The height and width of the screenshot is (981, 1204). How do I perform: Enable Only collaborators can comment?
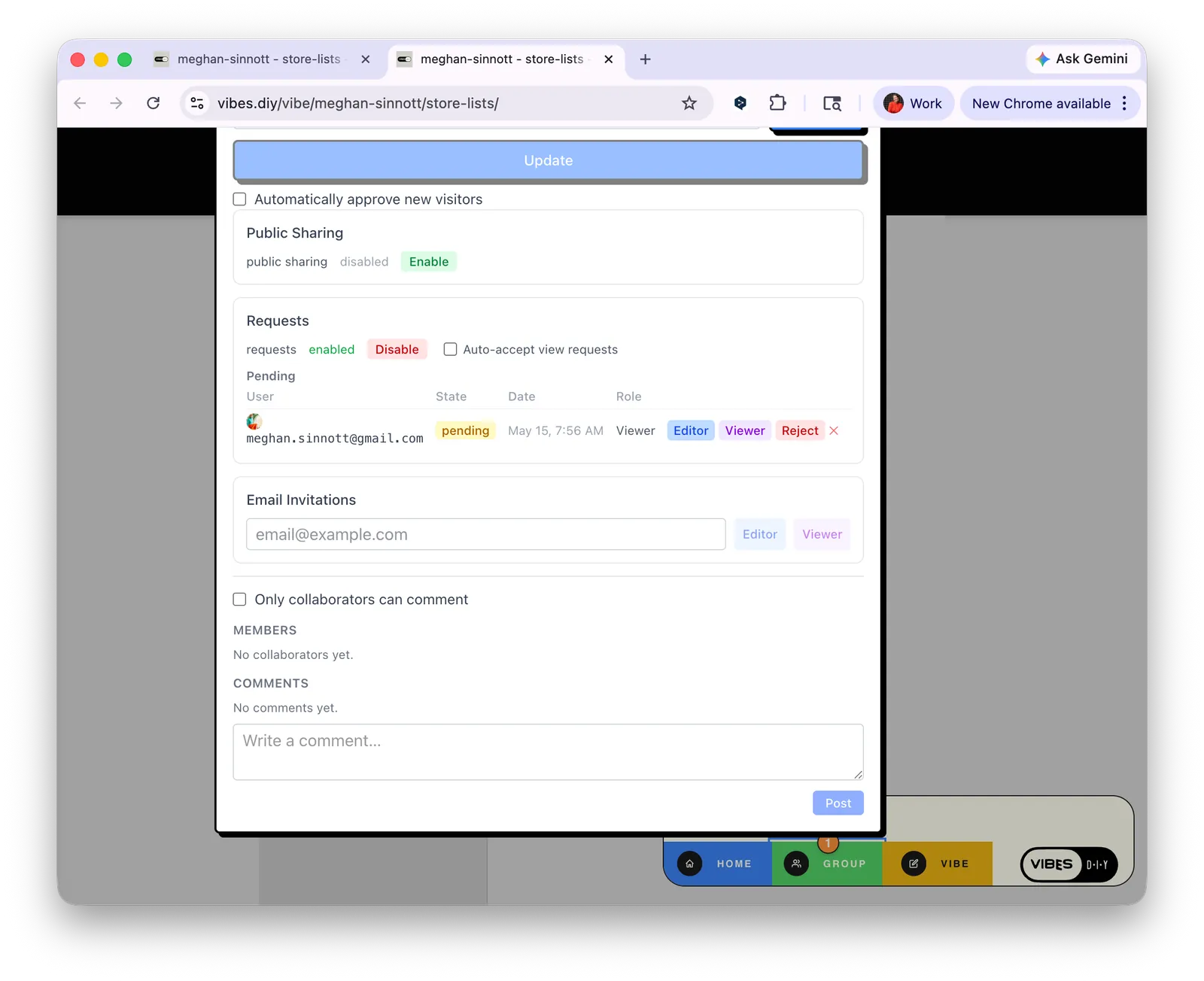coord(240,600)
